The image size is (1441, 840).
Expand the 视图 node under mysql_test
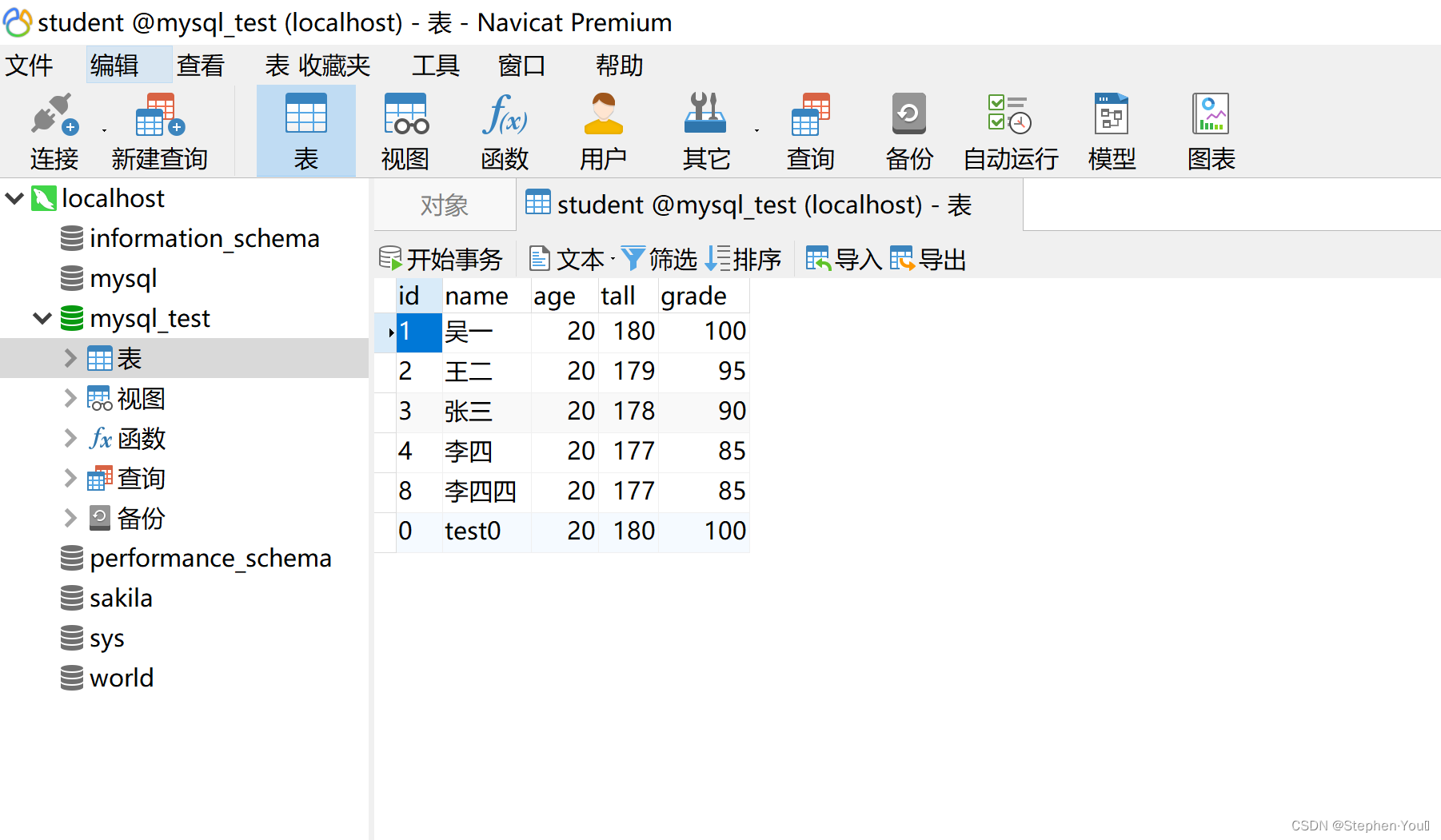[x=70, y=398]
